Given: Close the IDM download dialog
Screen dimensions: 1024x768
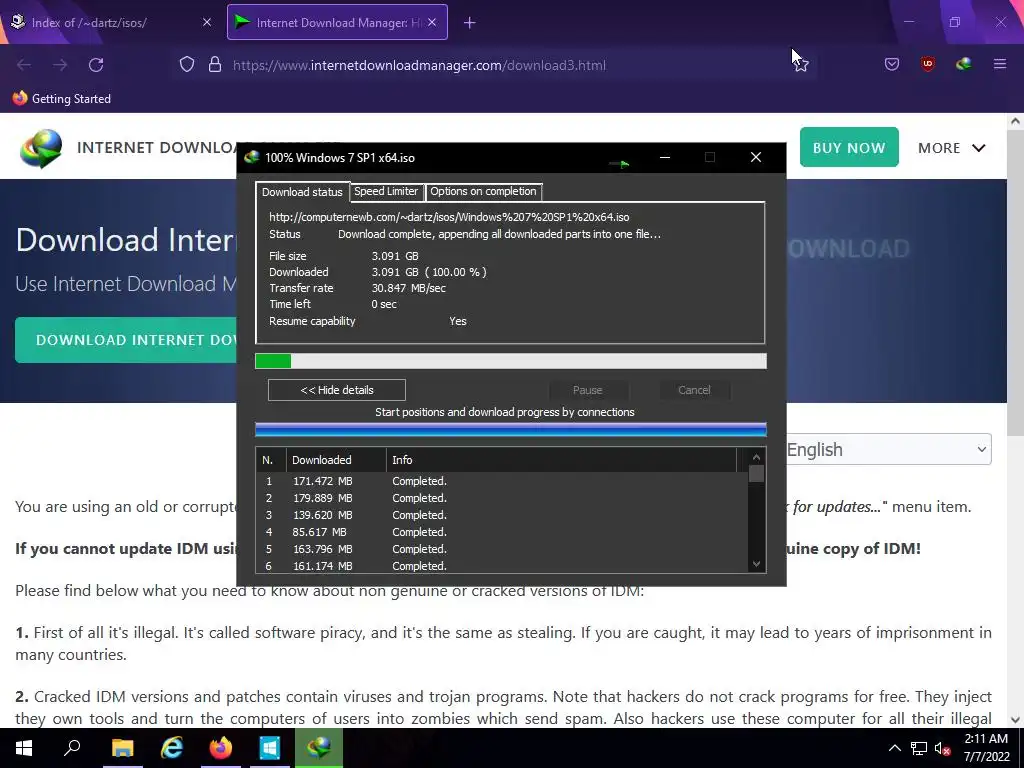Looking at the screenshot, I should tap(756, 157).
